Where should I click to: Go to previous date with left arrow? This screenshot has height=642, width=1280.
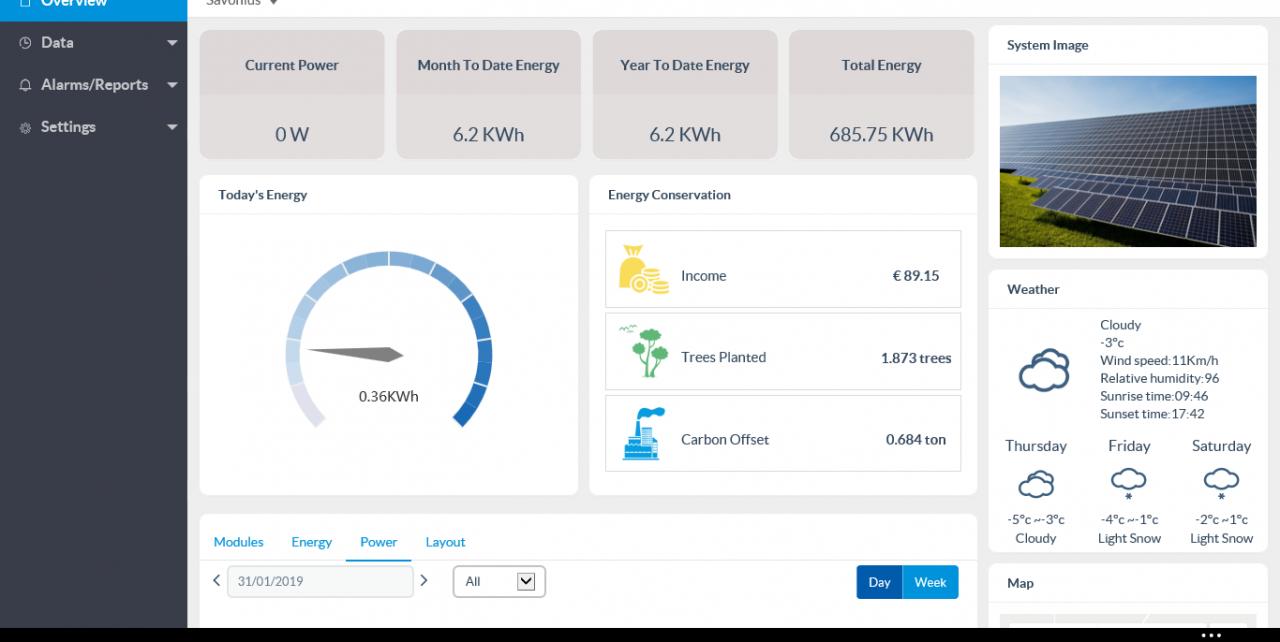point(216,581)
